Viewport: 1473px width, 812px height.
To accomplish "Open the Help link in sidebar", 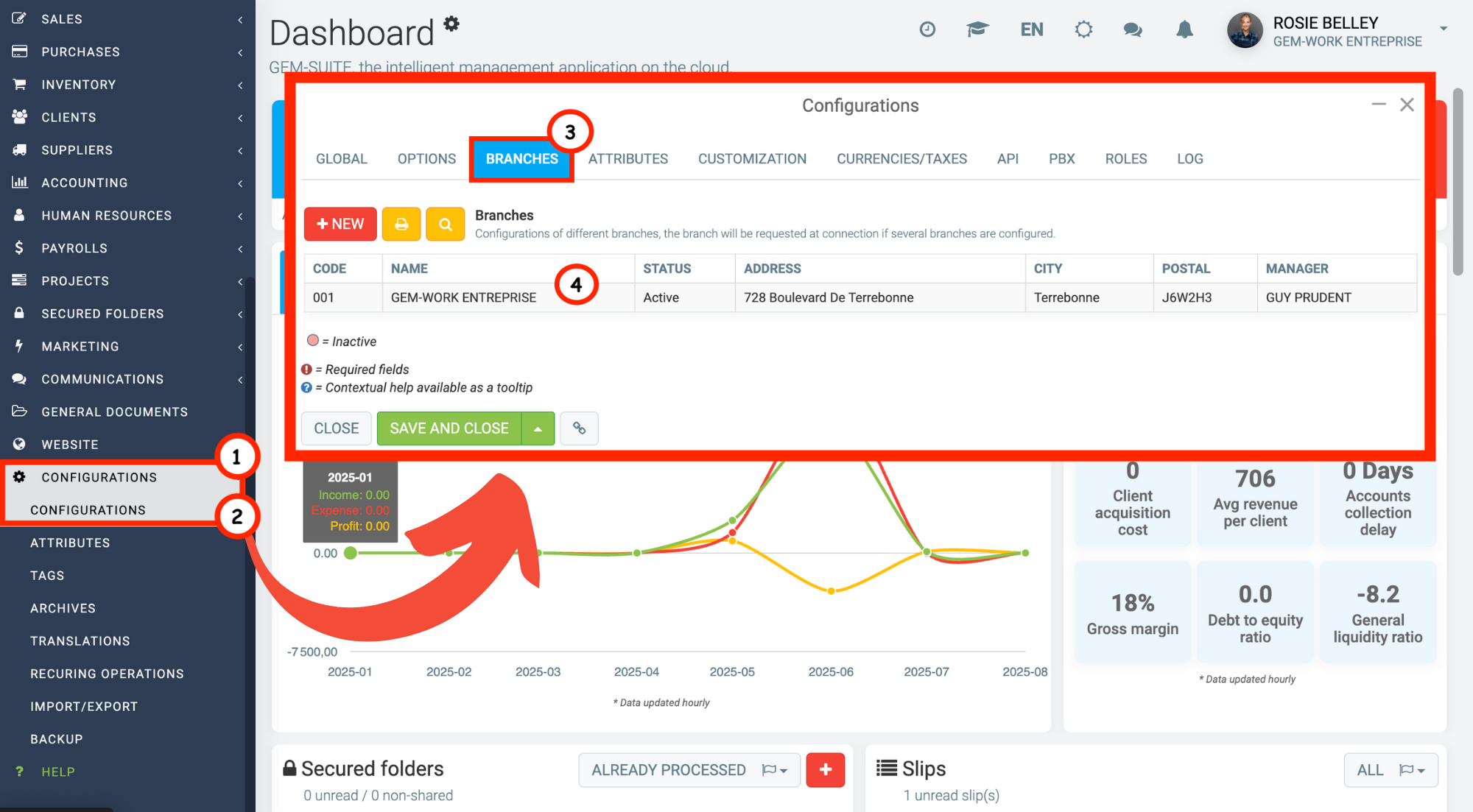I will [x=58, y=772].
